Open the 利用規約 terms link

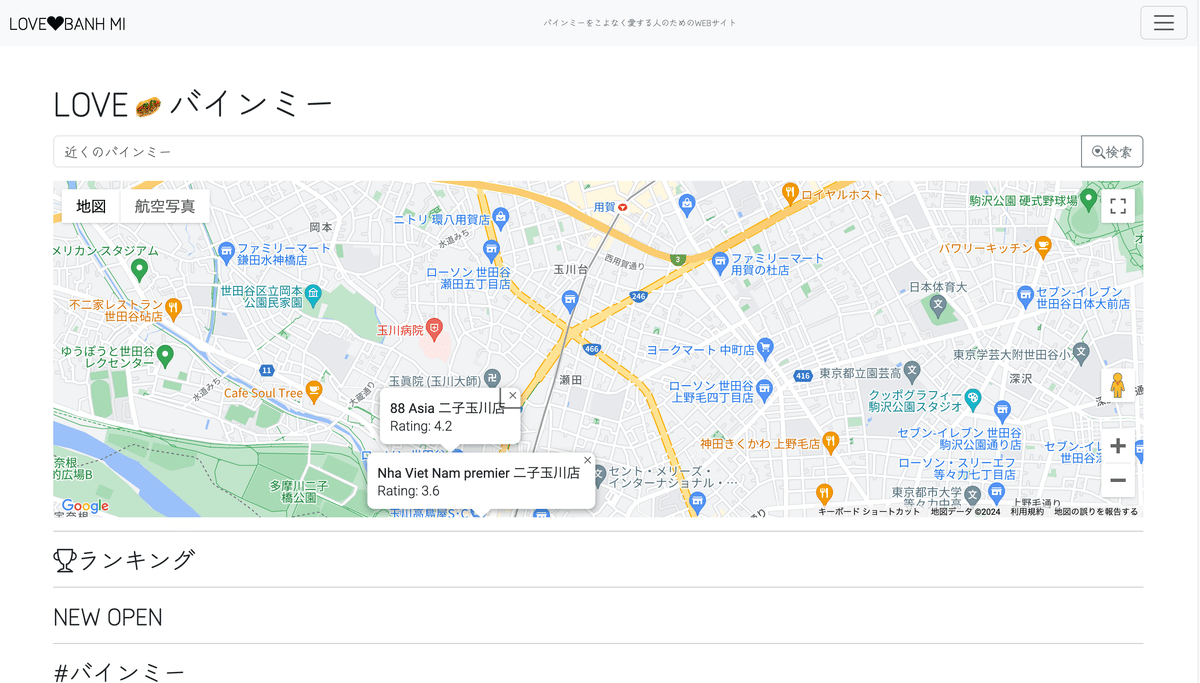[x=1026, y=511]
